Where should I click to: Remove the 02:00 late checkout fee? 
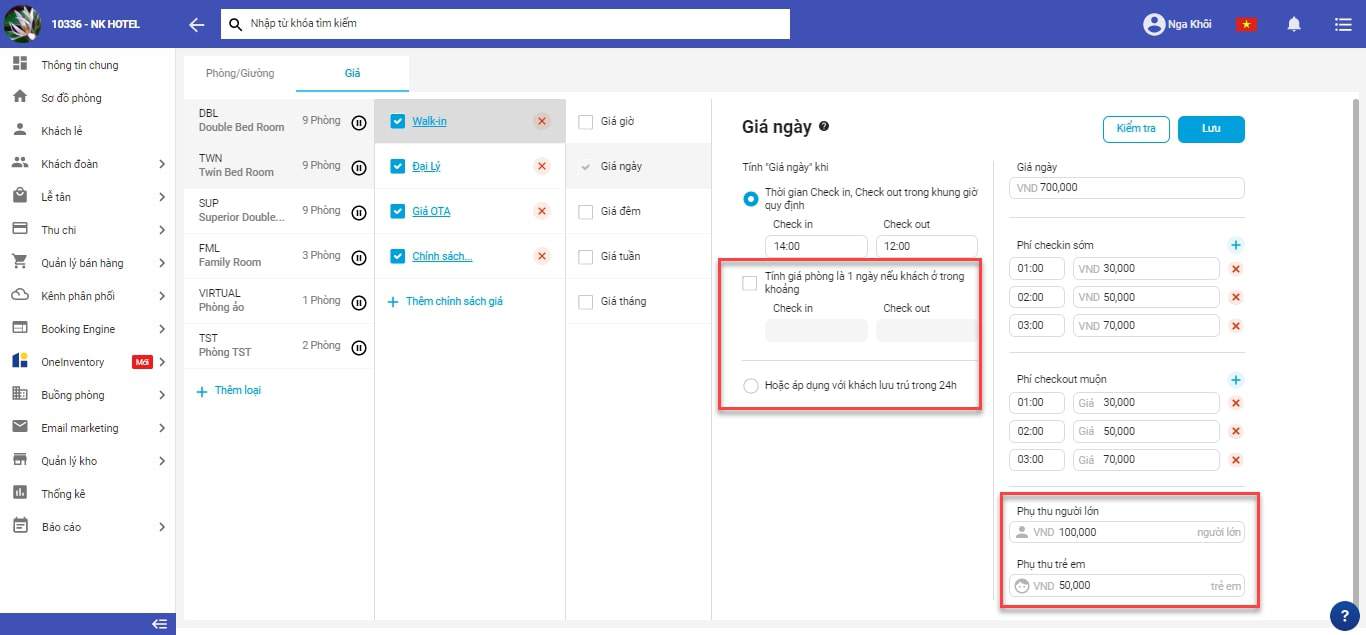1236,431
